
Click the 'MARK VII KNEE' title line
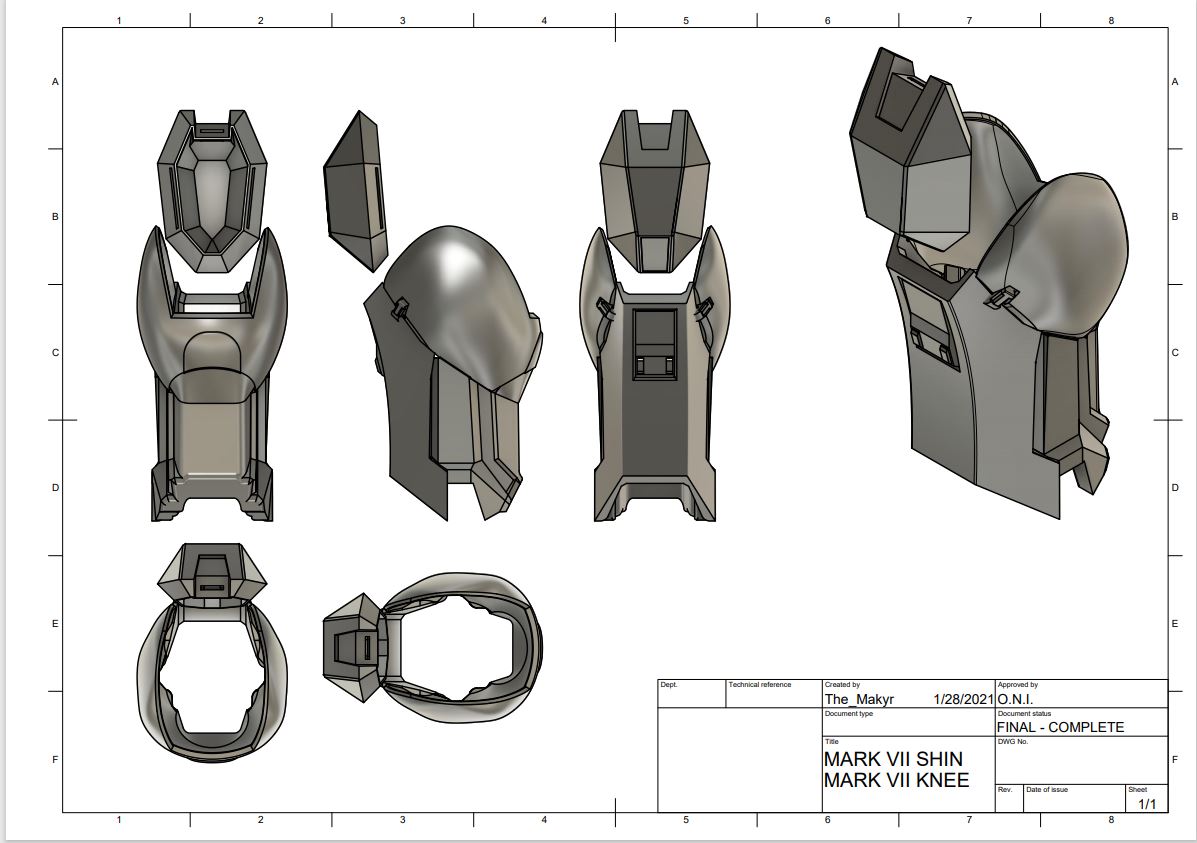tap(896, 780)
